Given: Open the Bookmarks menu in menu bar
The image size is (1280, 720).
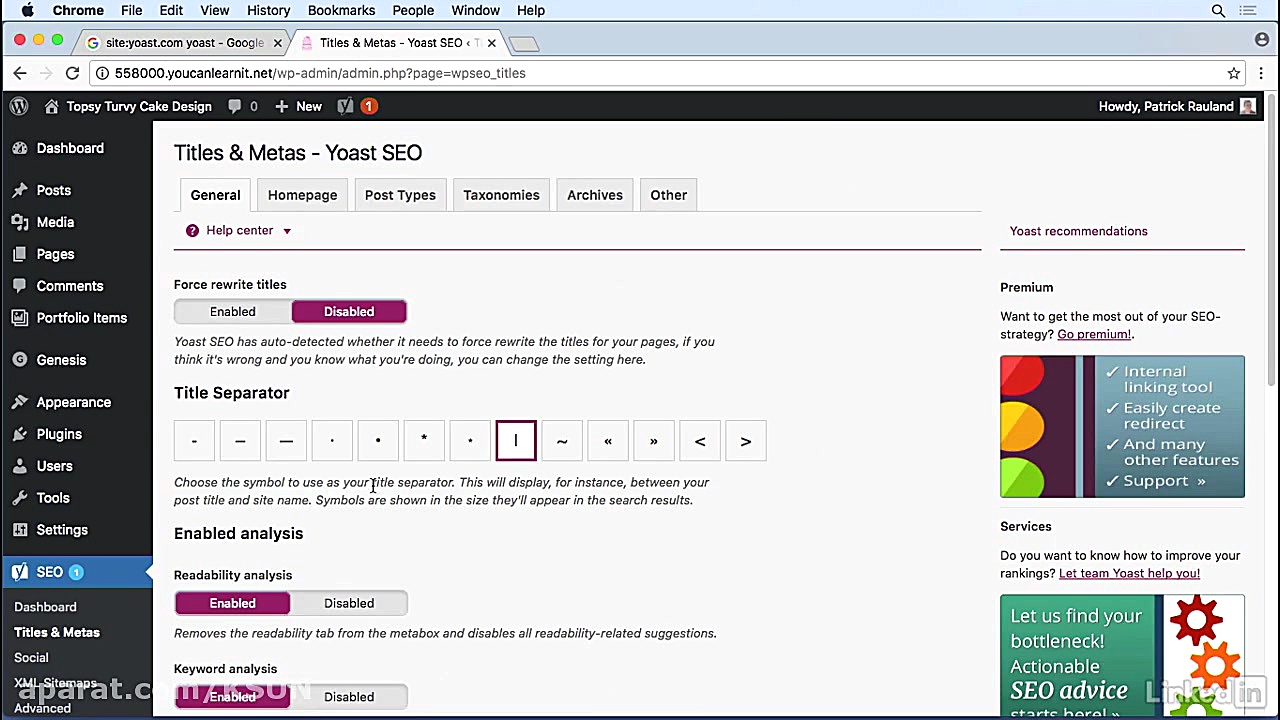Looking at the screenshot, I should 341,11.
